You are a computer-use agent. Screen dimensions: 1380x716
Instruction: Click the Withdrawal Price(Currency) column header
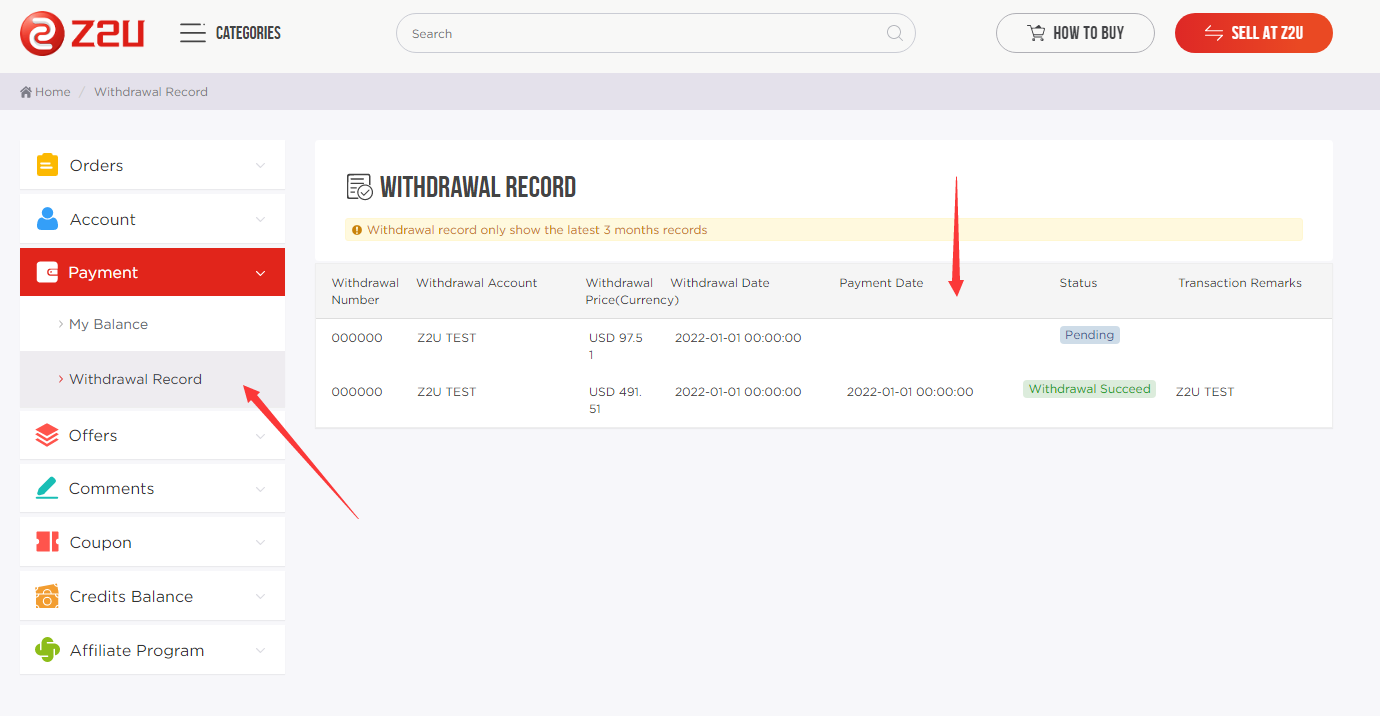pos(632,291)
